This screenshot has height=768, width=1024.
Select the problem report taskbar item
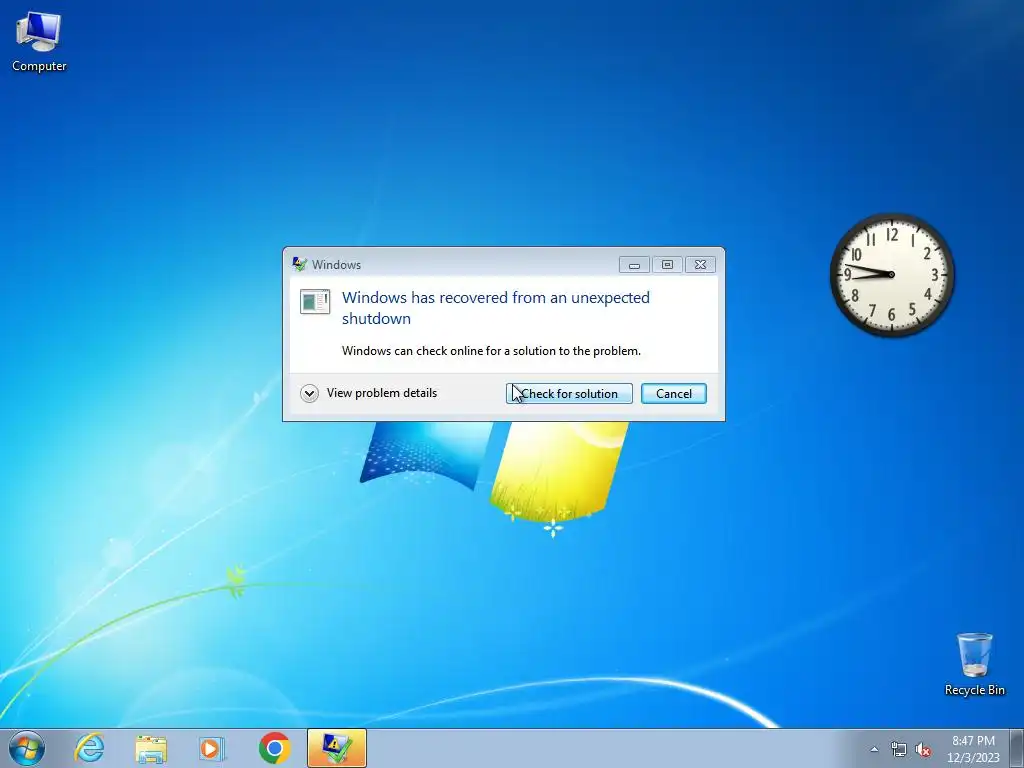coord(337,748)
